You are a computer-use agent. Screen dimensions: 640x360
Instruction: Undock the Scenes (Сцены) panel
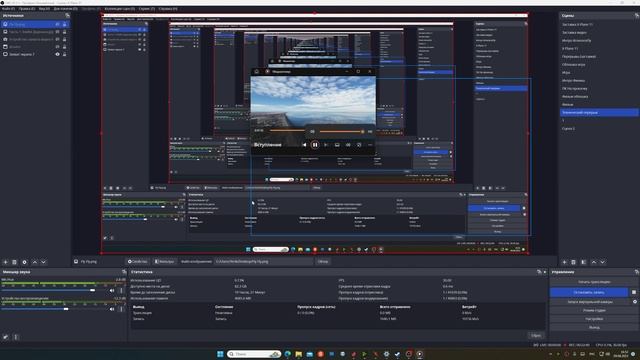pos(636,16)
